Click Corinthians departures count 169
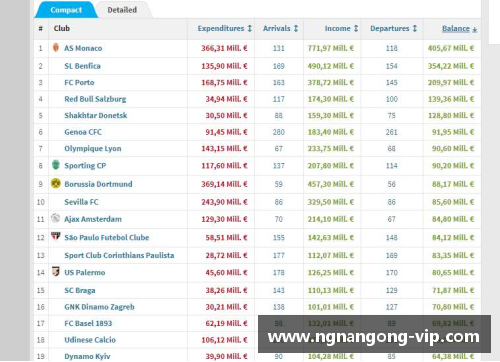The height and width of the screenshot is (362, 500). pos(392,255)
